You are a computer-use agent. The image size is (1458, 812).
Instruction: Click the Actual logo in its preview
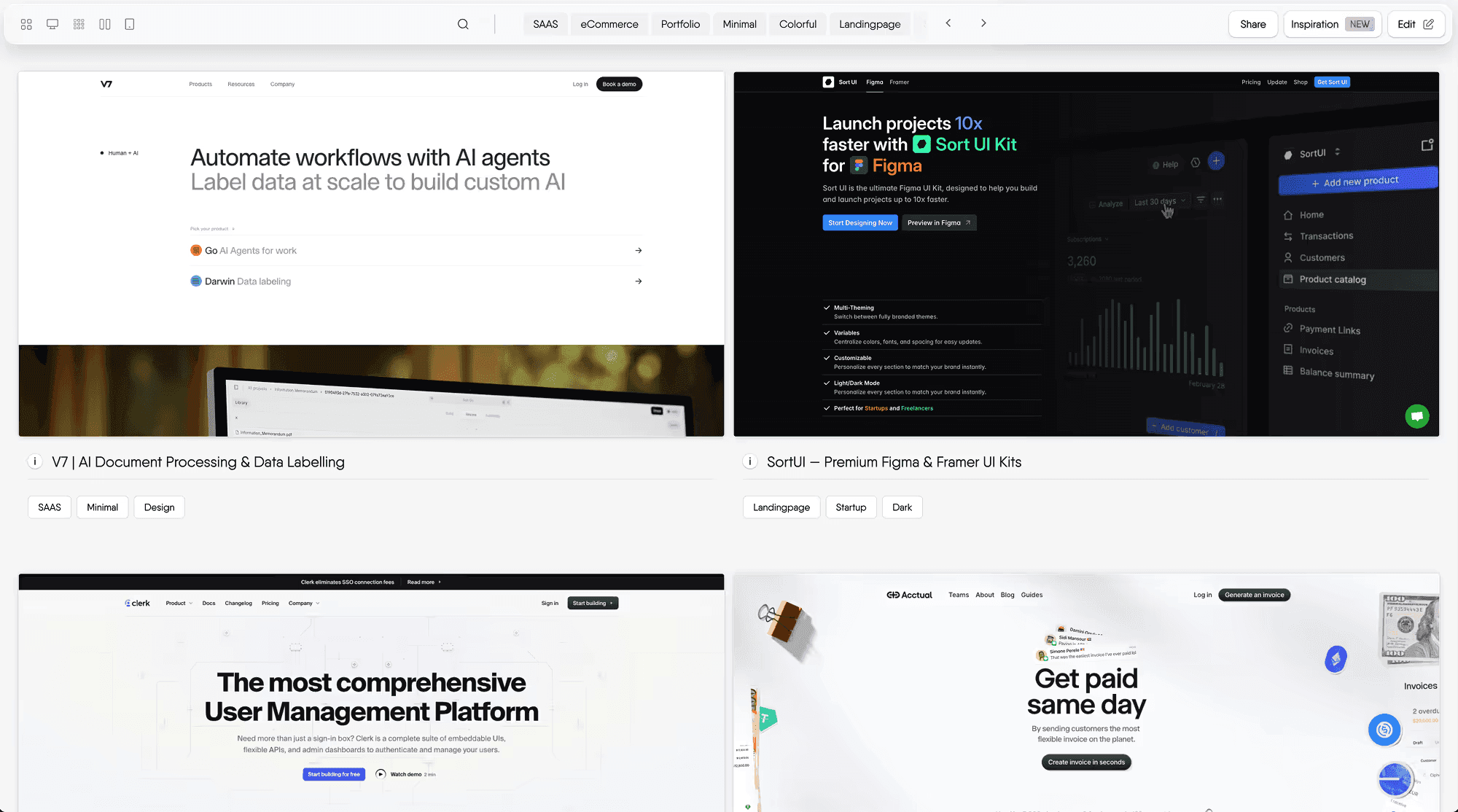point(909,595)
